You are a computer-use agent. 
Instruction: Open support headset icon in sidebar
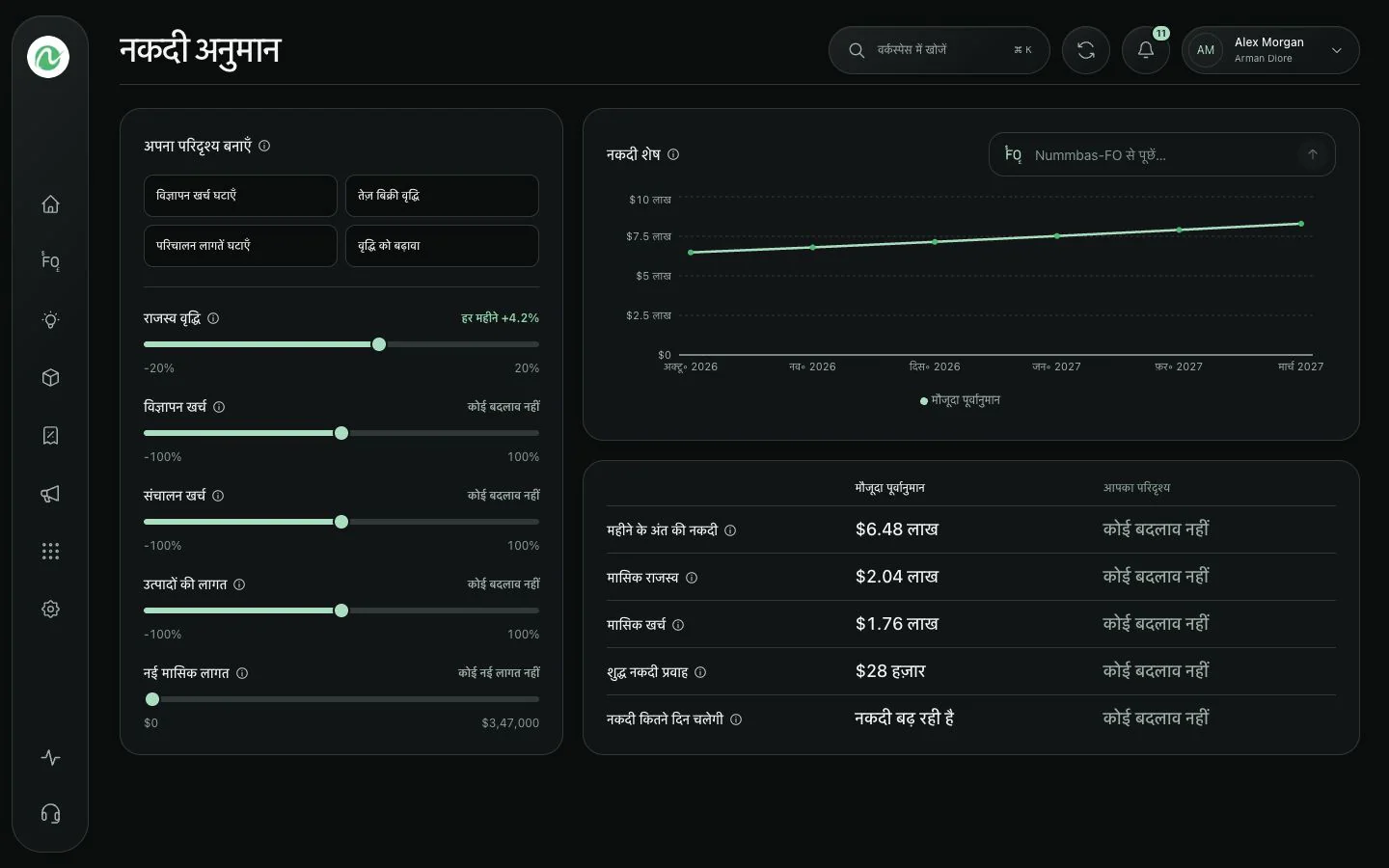pyautogui.click(x=50, y=814)
